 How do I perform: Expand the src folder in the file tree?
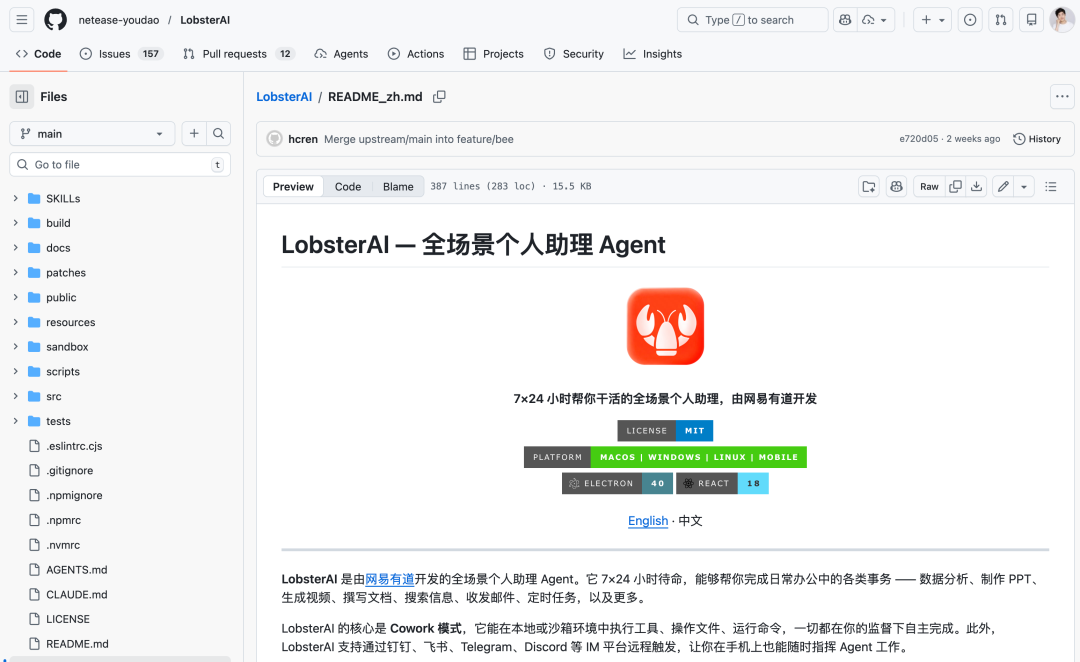15,396
